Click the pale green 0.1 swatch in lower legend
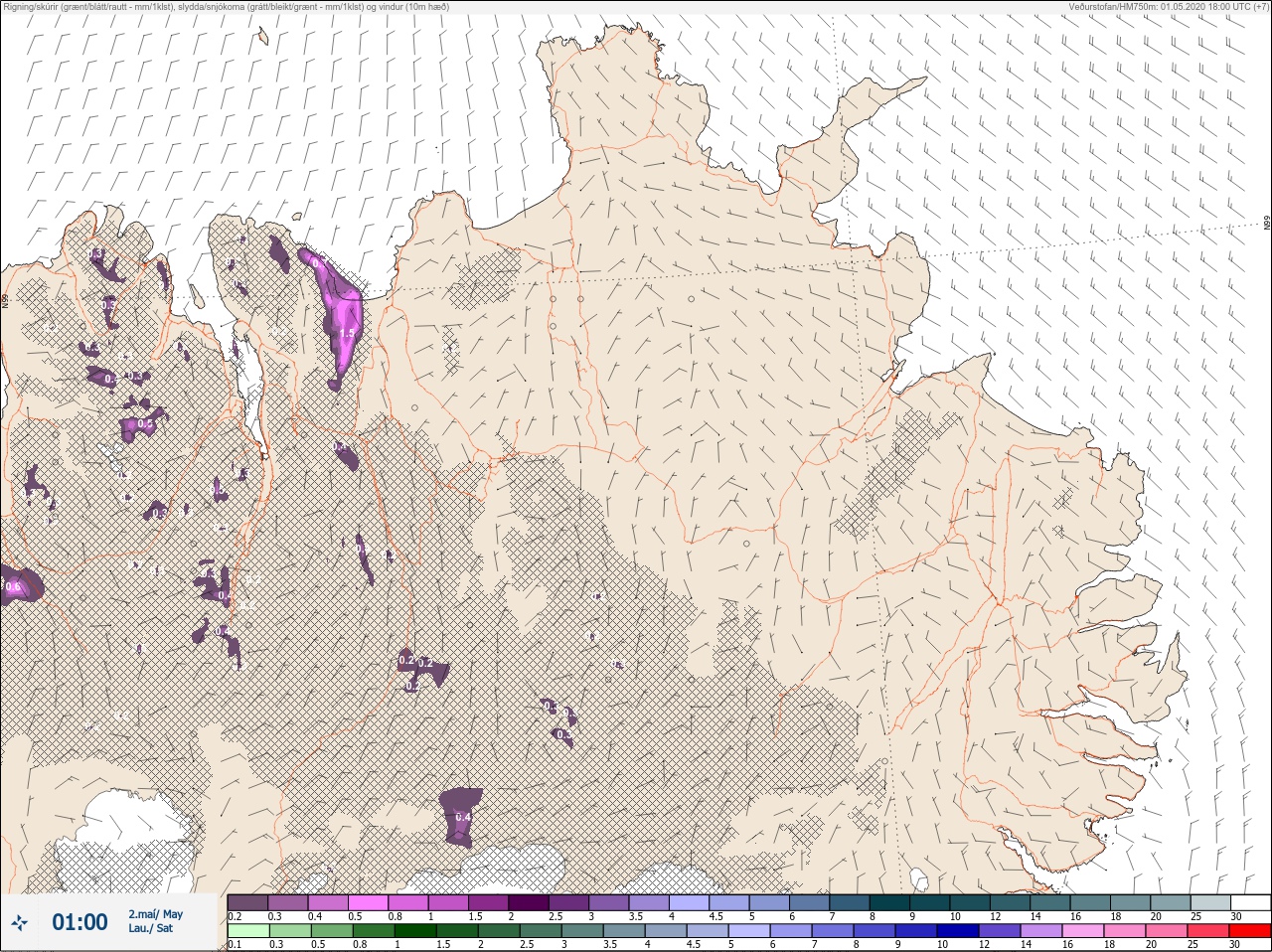Screen dimensions: 1272x952 [248, 931]
